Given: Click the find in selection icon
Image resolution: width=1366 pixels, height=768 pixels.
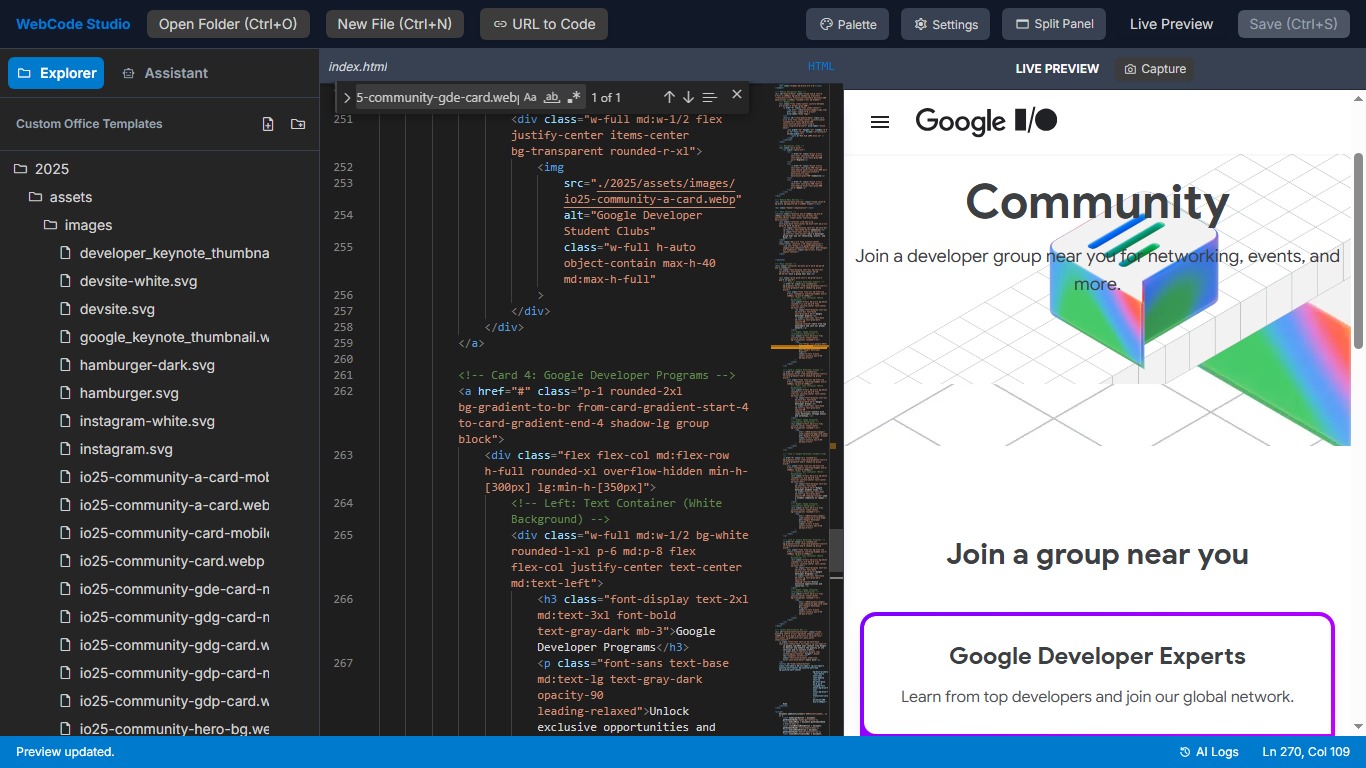Looking at the screenshot, I should point(710,97).
